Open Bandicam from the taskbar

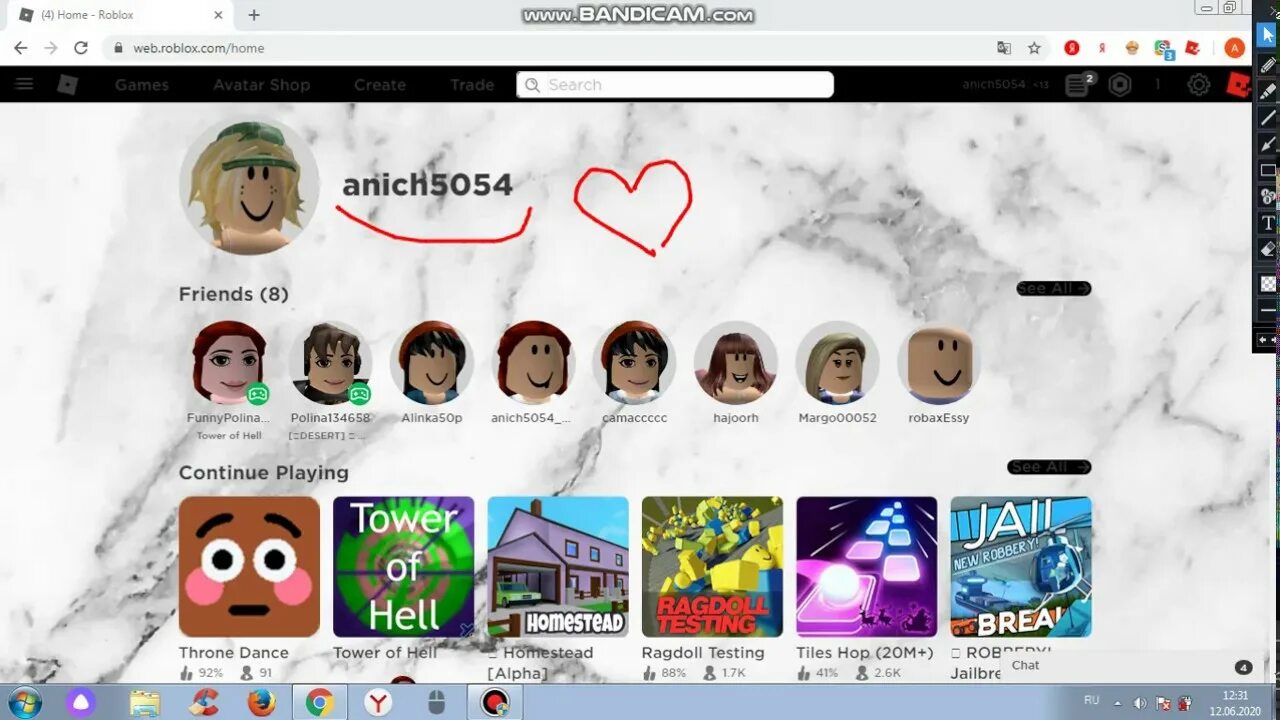tap(494, 703)
